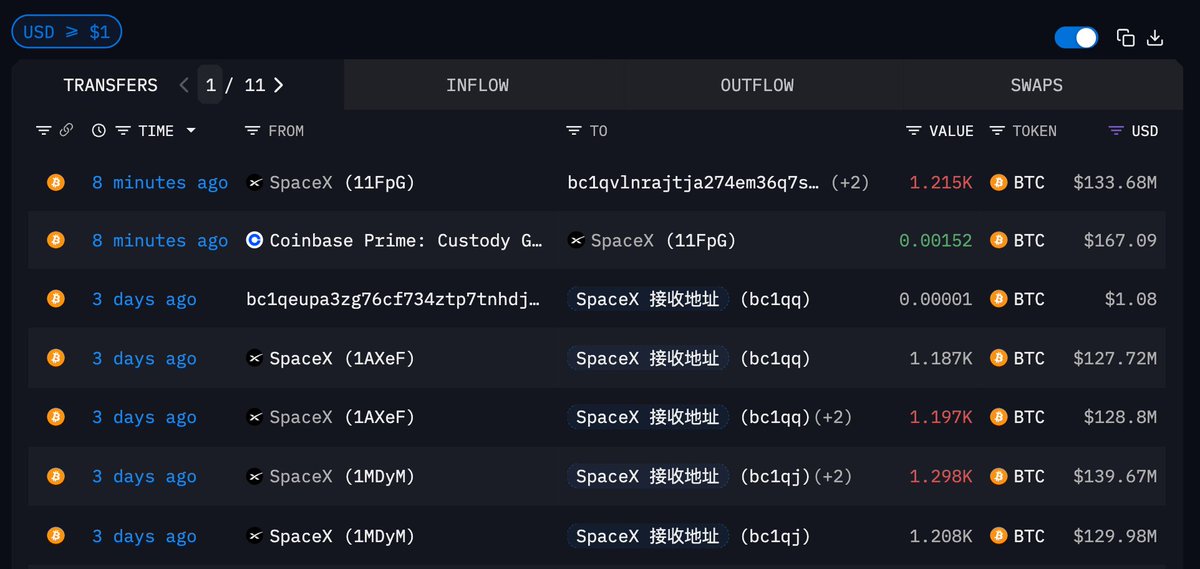Click the copy icon at top right
The width and height of the screenshot is (1200, 569).
point(1125,38)
